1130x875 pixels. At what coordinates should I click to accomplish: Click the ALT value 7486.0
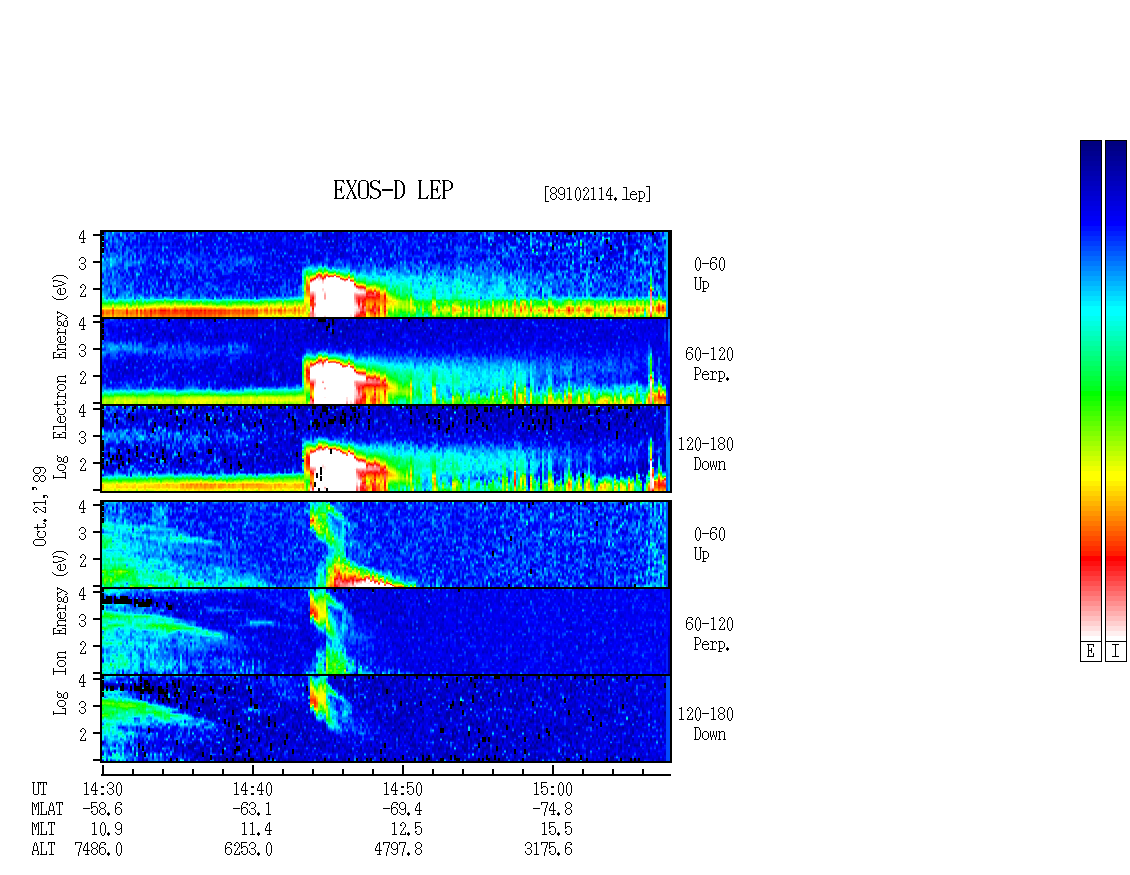[98, 850]
